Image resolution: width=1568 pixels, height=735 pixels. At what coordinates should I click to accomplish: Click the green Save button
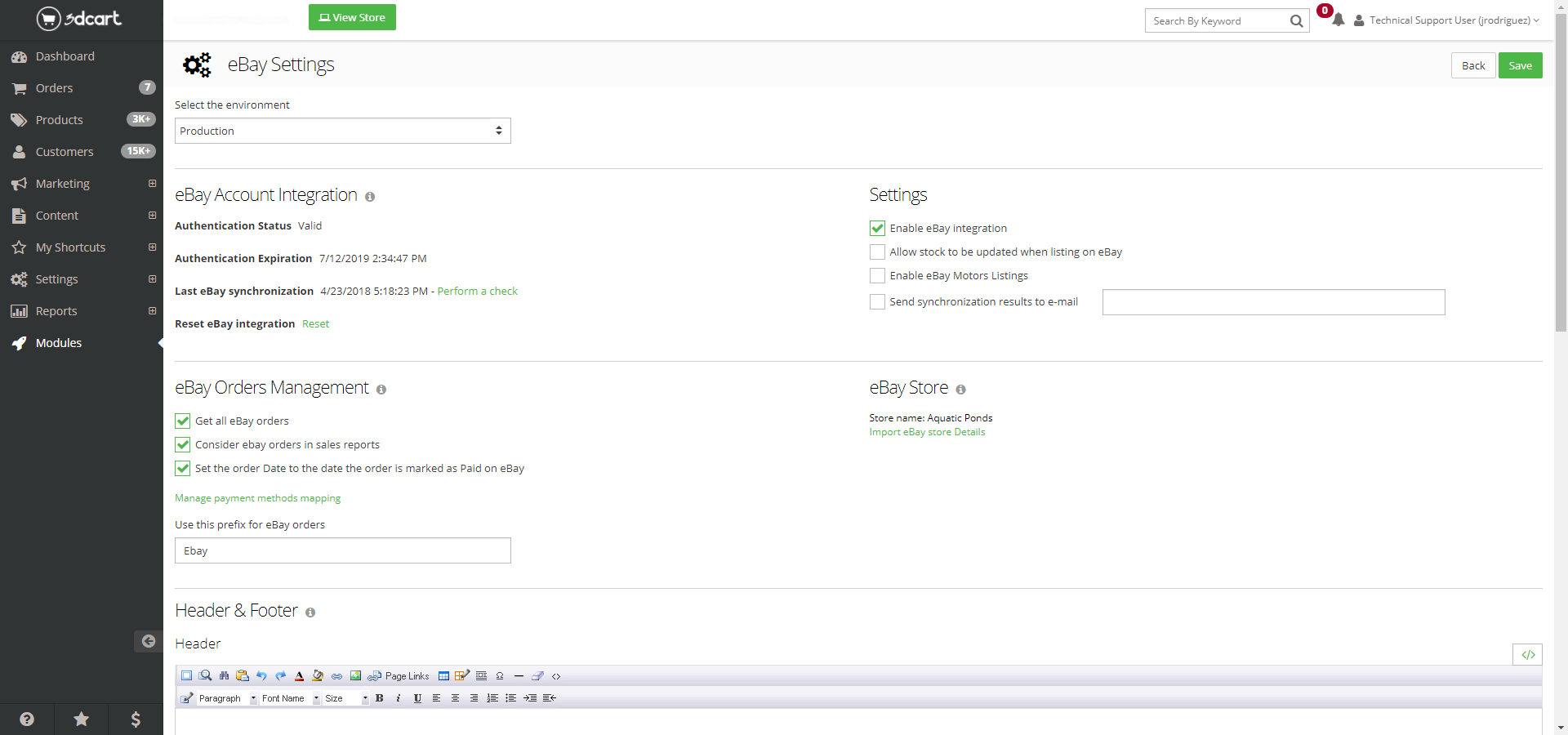click(1520, 66)
